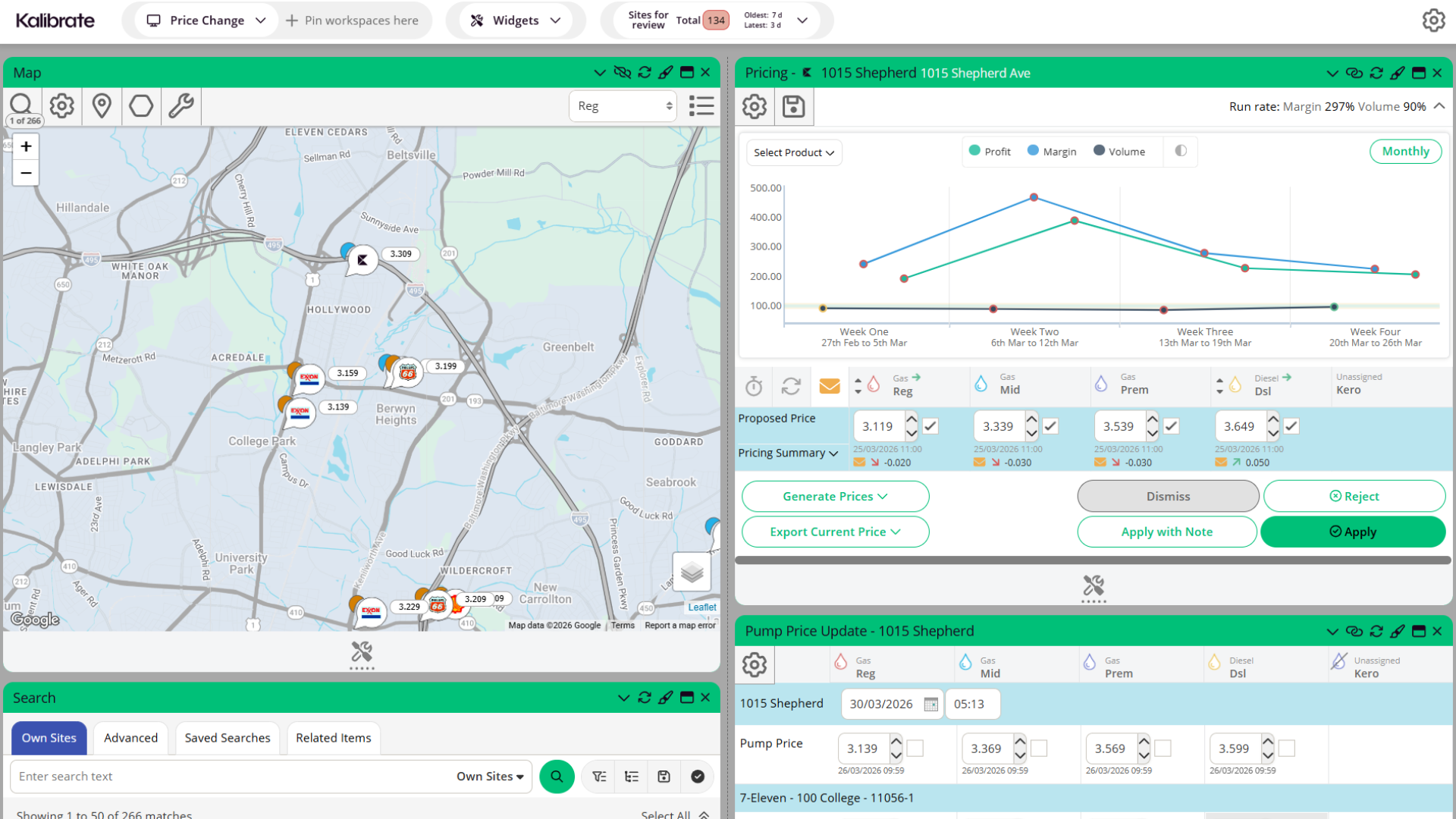Open the Saved Searches tab
1456x819 pixels.
tap(227, 738)
